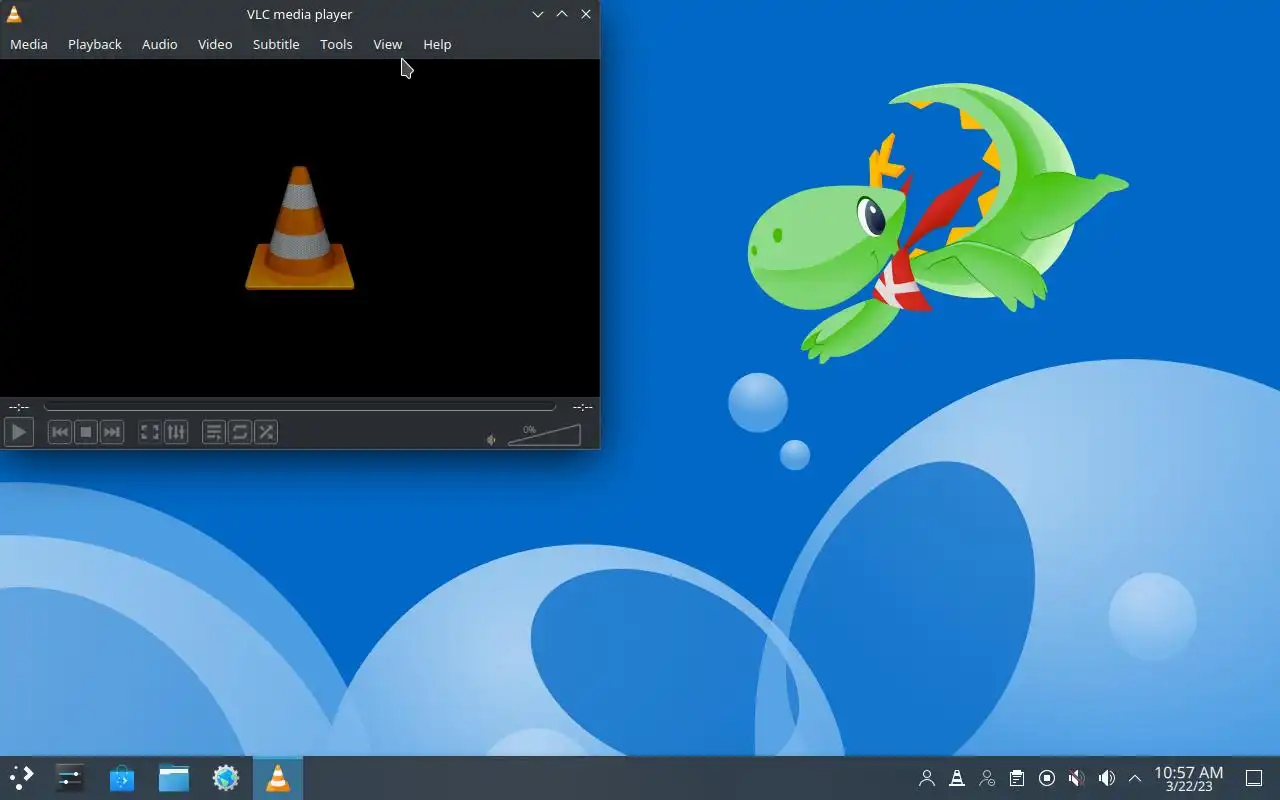The height and width of the screenshot is (800, 1280).
Task: Click the Show Desktop button
Action: tap(1254, 778)
